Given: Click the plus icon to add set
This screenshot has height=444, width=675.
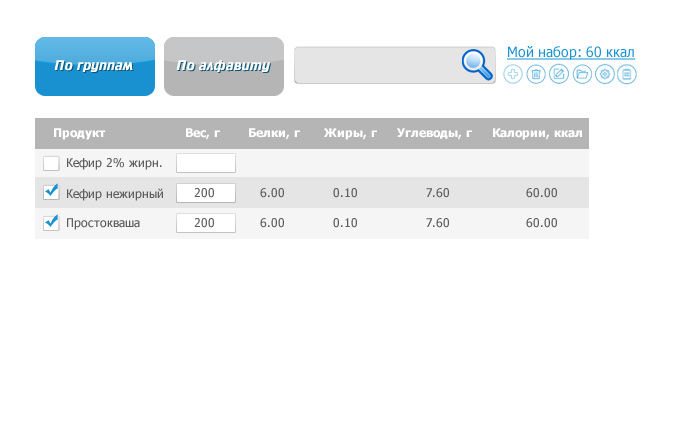Looking at the screenshot, I should (x=513, y=74).
